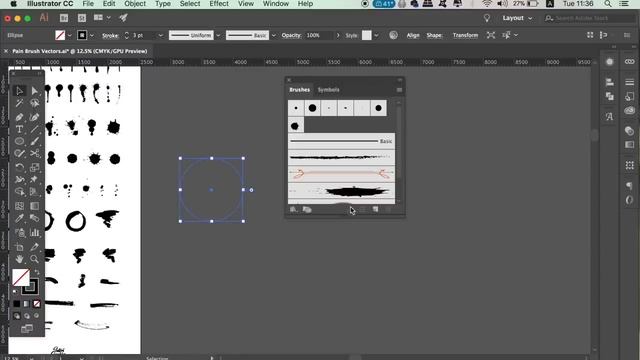
Task: Open the Window menu
Action: point(276,4)
